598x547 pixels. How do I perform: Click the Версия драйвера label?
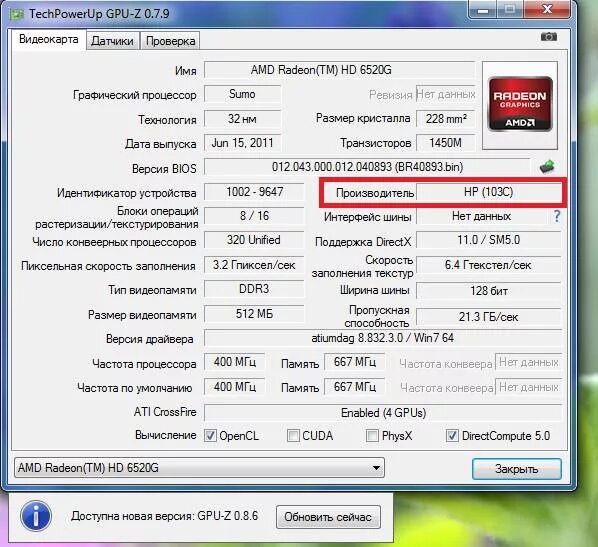150,339
